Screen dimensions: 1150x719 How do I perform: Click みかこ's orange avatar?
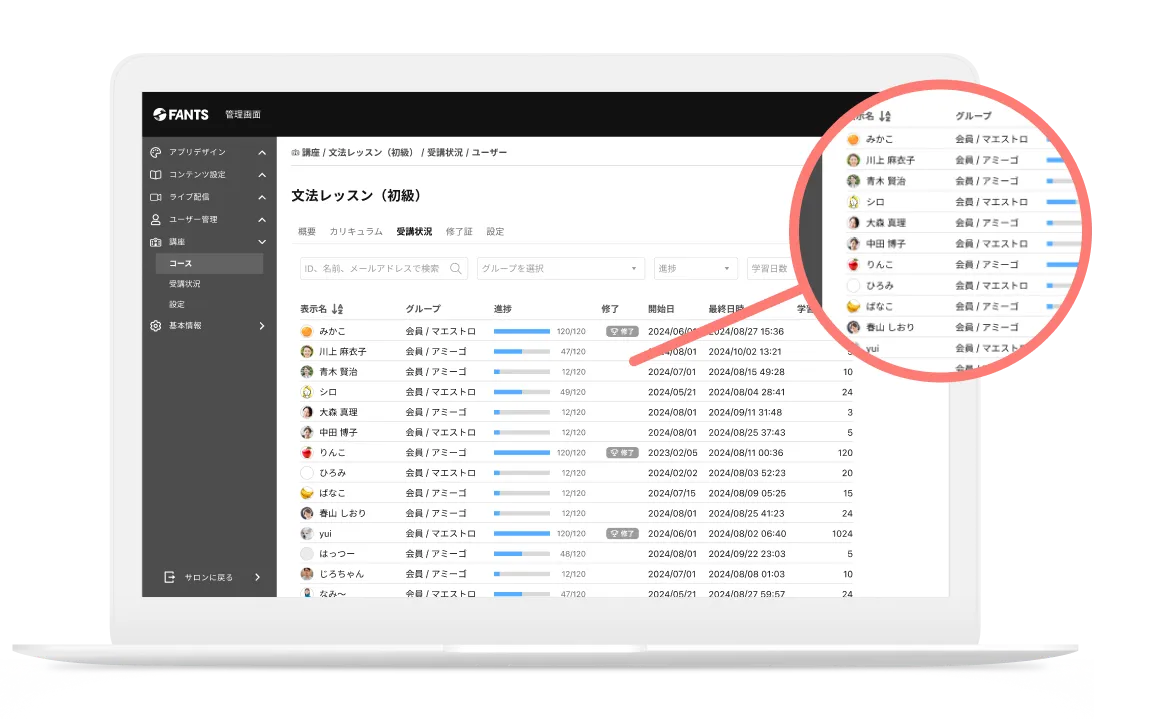(307, 332)
